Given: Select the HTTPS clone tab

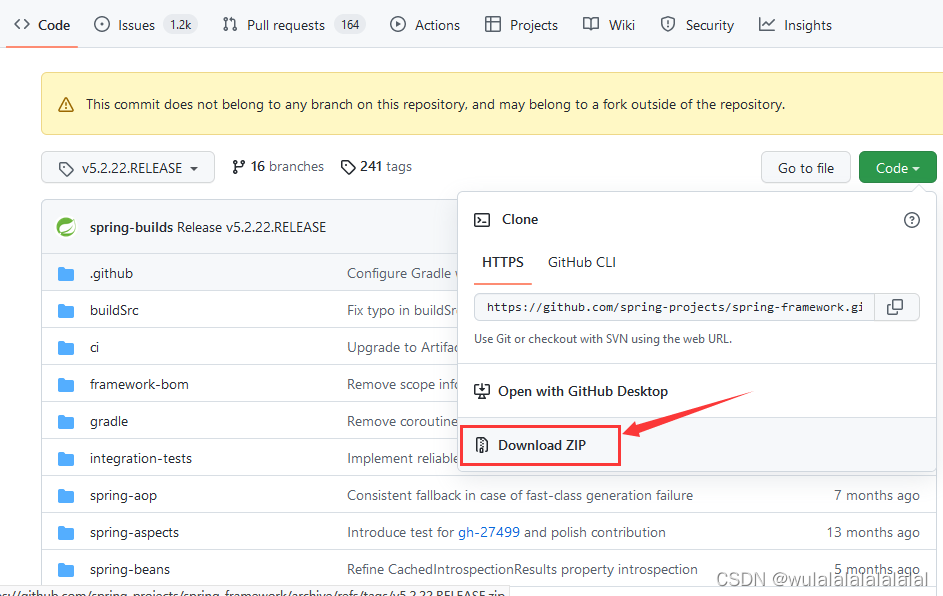Looking at the screenshot, I should point(503,263).
